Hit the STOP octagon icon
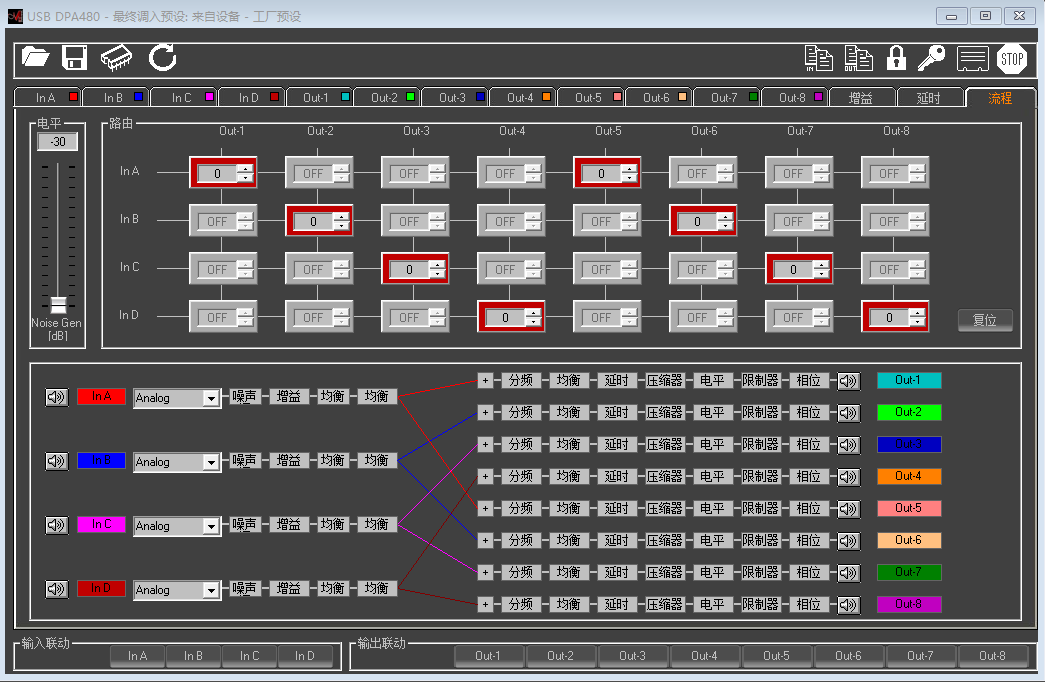This screenshot has width=1045, height=682. coord(1012,59)
